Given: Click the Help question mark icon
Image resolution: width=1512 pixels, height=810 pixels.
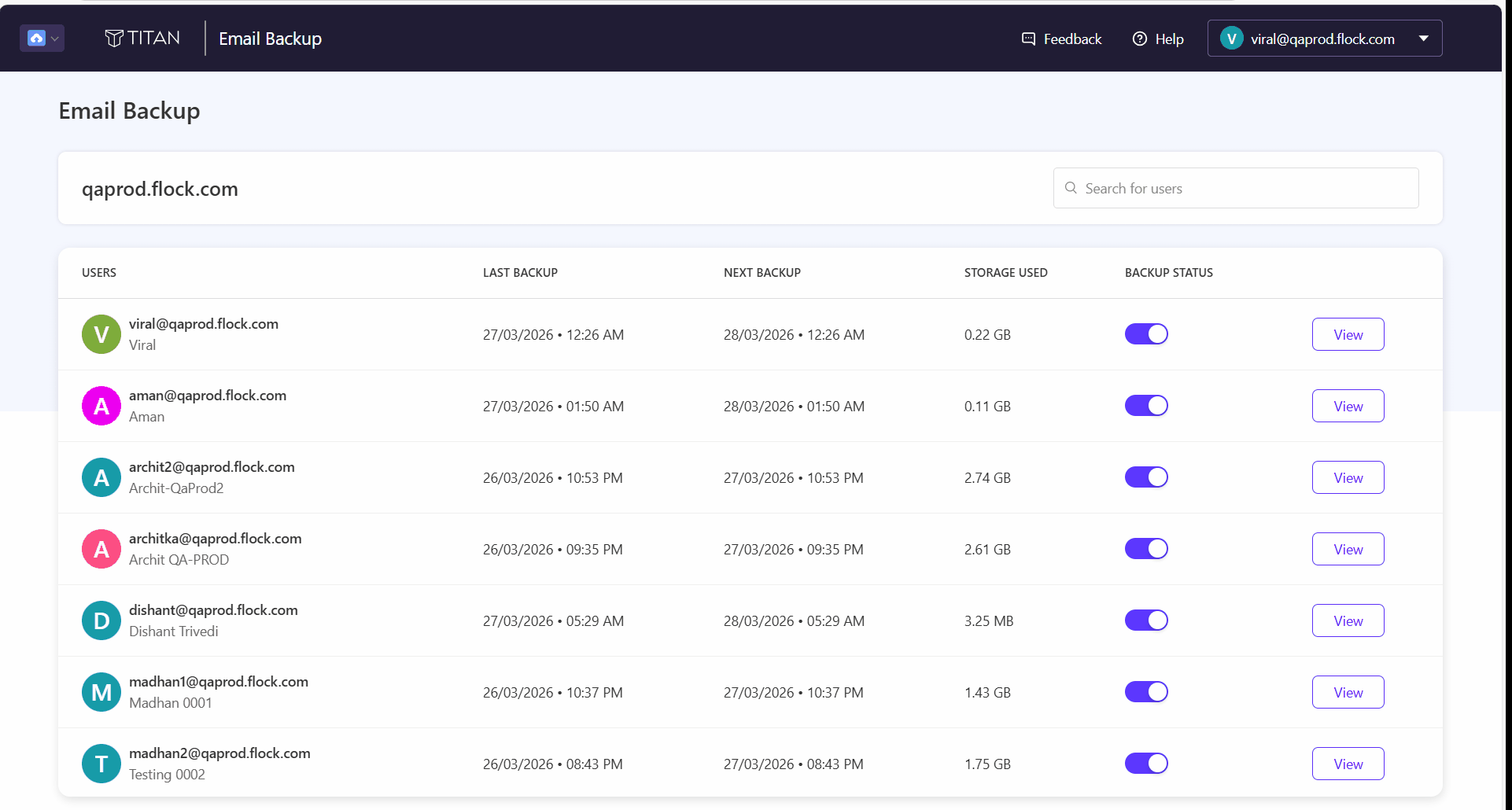Looking at the screenshot, I should tap(1139, 39).
